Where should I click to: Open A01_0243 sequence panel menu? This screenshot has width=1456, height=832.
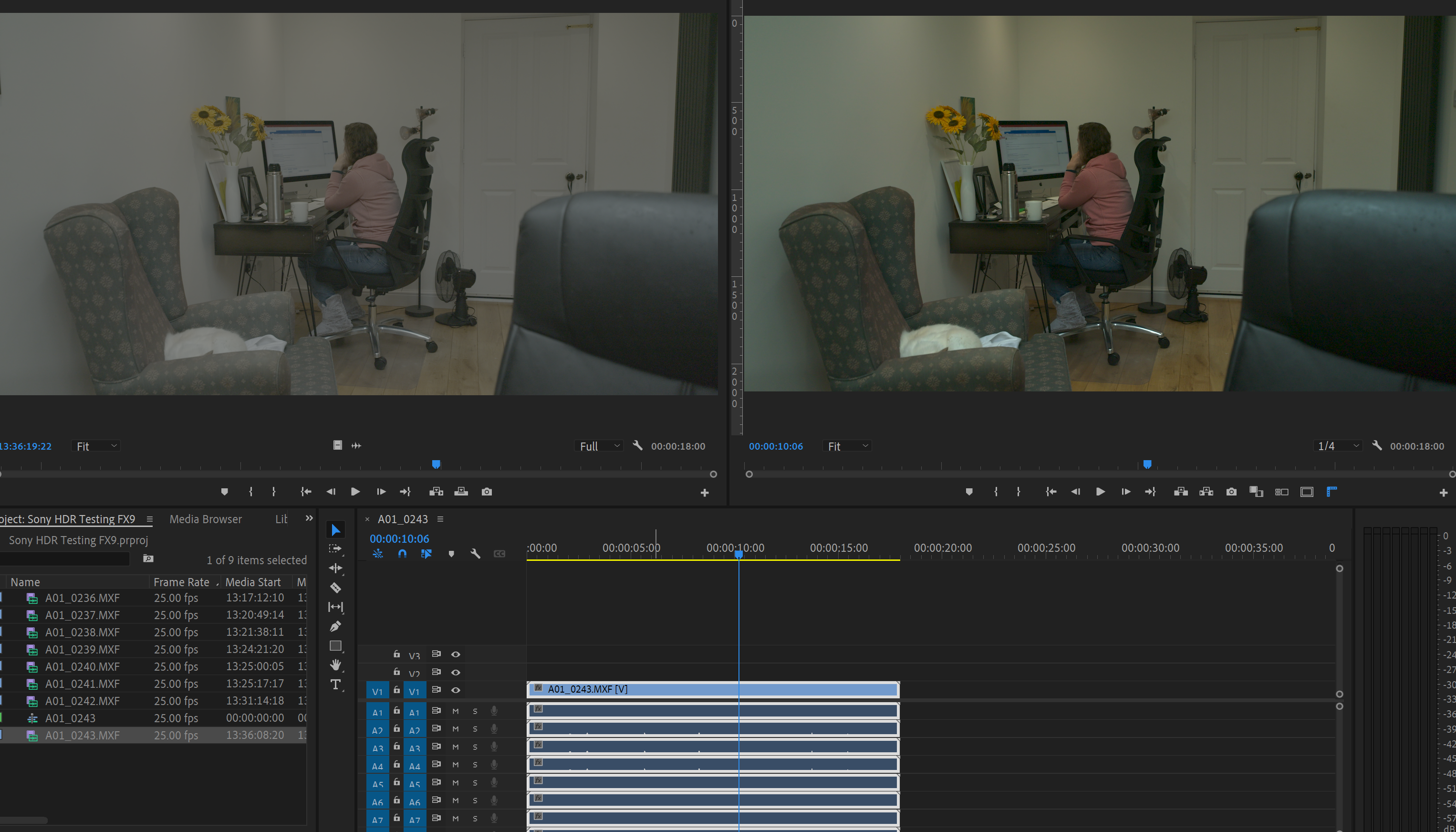(440, 519)
